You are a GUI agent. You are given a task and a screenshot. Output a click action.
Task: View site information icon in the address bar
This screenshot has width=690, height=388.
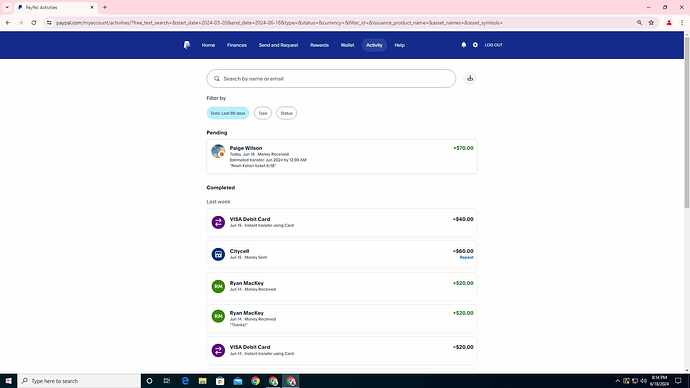point(49,22)
